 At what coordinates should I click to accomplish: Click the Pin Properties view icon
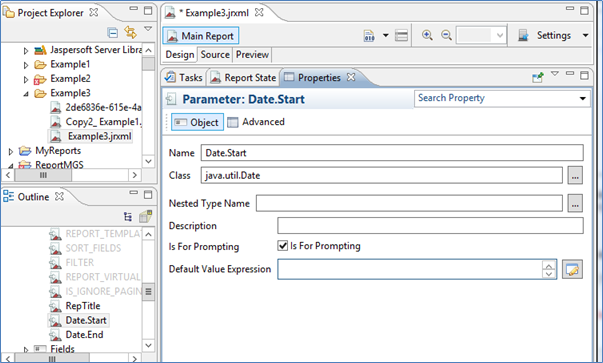click(538, 77)
